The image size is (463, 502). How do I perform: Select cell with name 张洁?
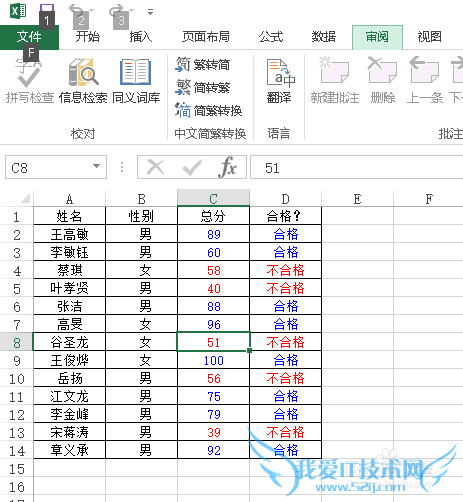pyautogui.click(x=69, y=306)
